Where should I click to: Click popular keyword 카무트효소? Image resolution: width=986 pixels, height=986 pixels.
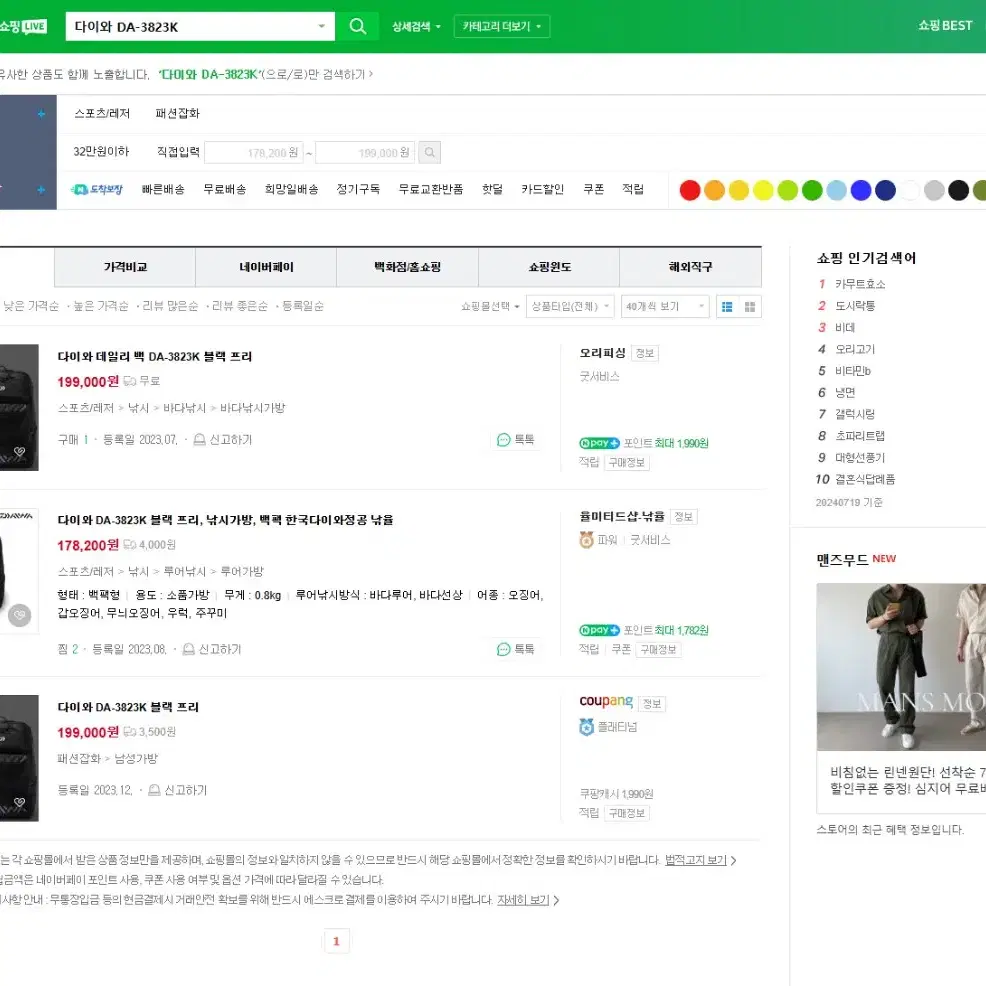(x=860, y=284)
